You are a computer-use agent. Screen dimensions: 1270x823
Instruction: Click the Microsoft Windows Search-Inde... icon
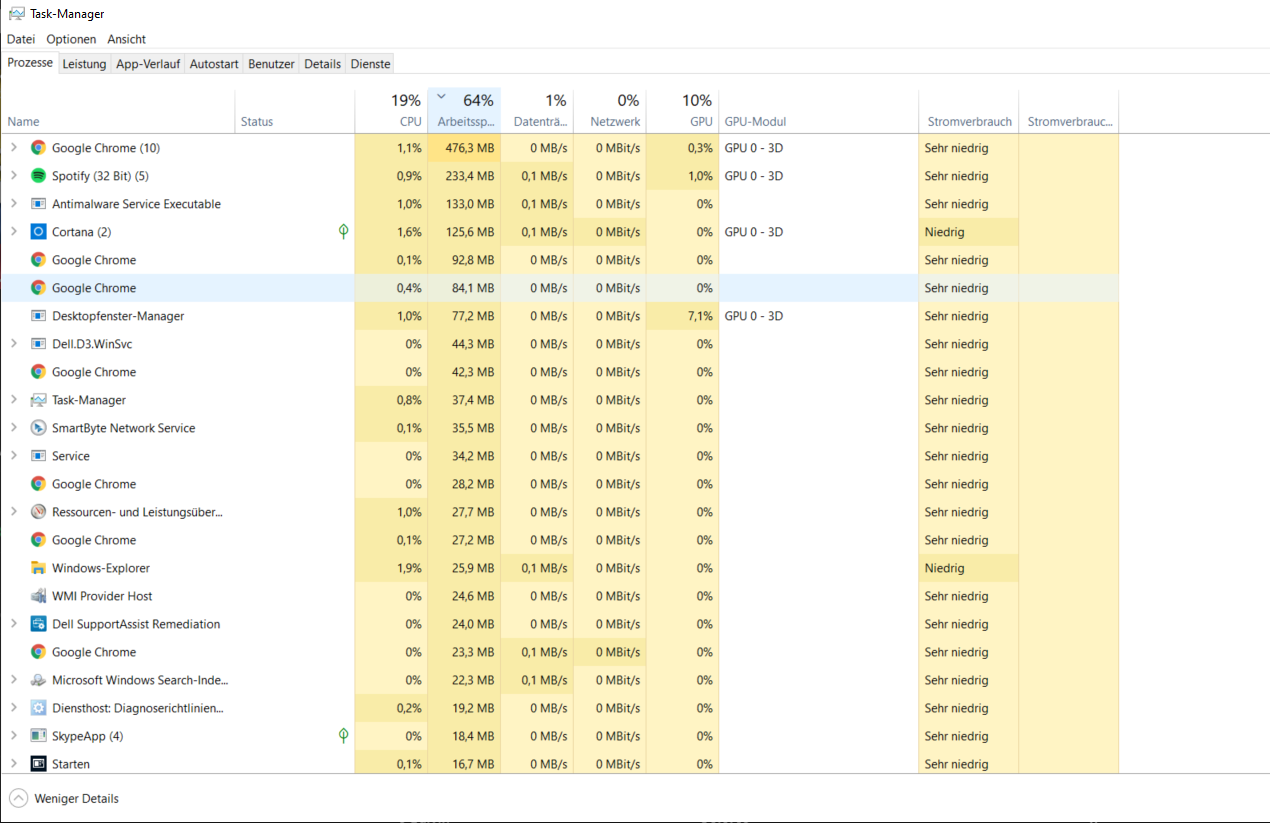point(38,680)
